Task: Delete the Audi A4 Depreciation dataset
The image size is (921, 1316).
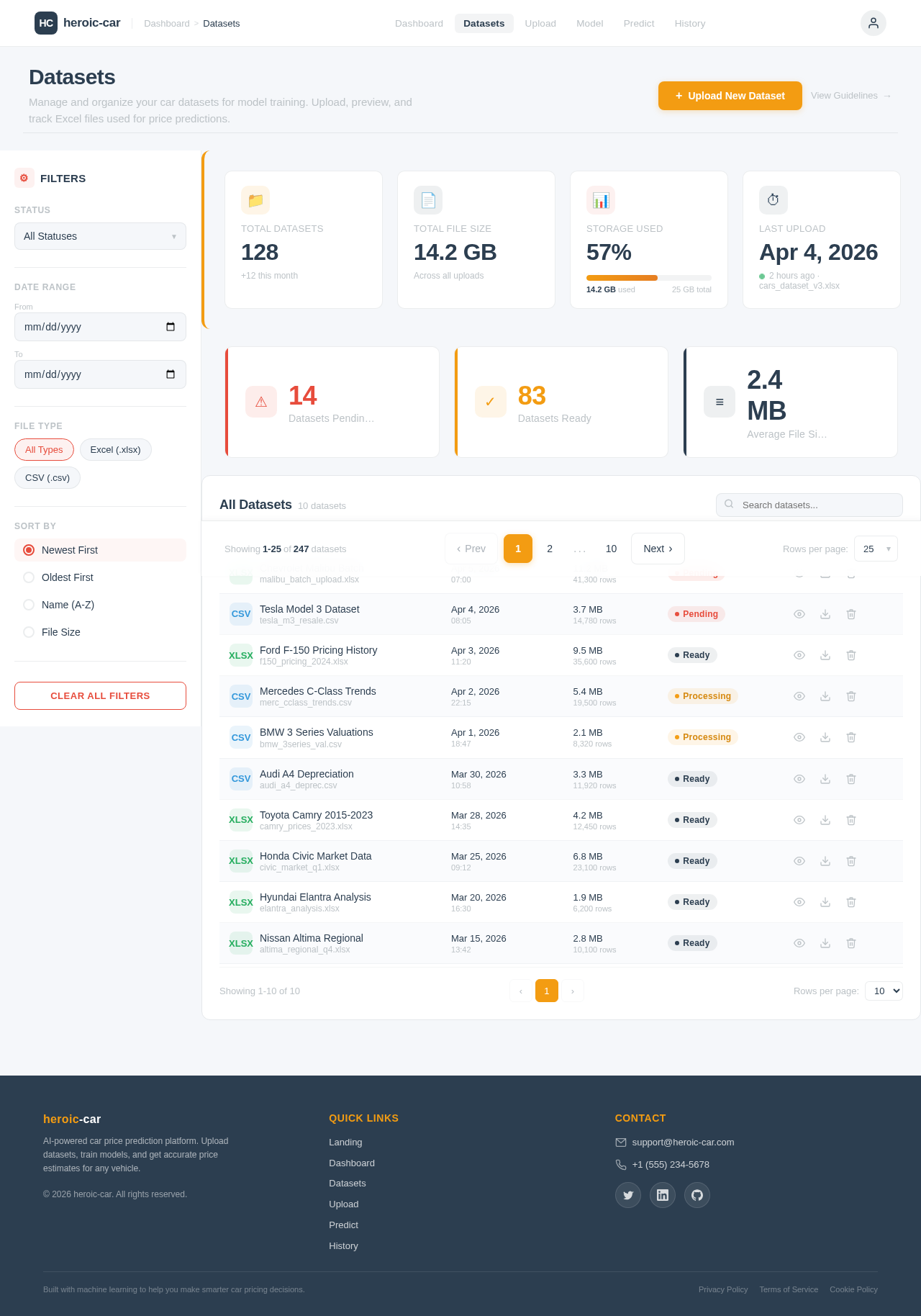Action: coord(851,779)
